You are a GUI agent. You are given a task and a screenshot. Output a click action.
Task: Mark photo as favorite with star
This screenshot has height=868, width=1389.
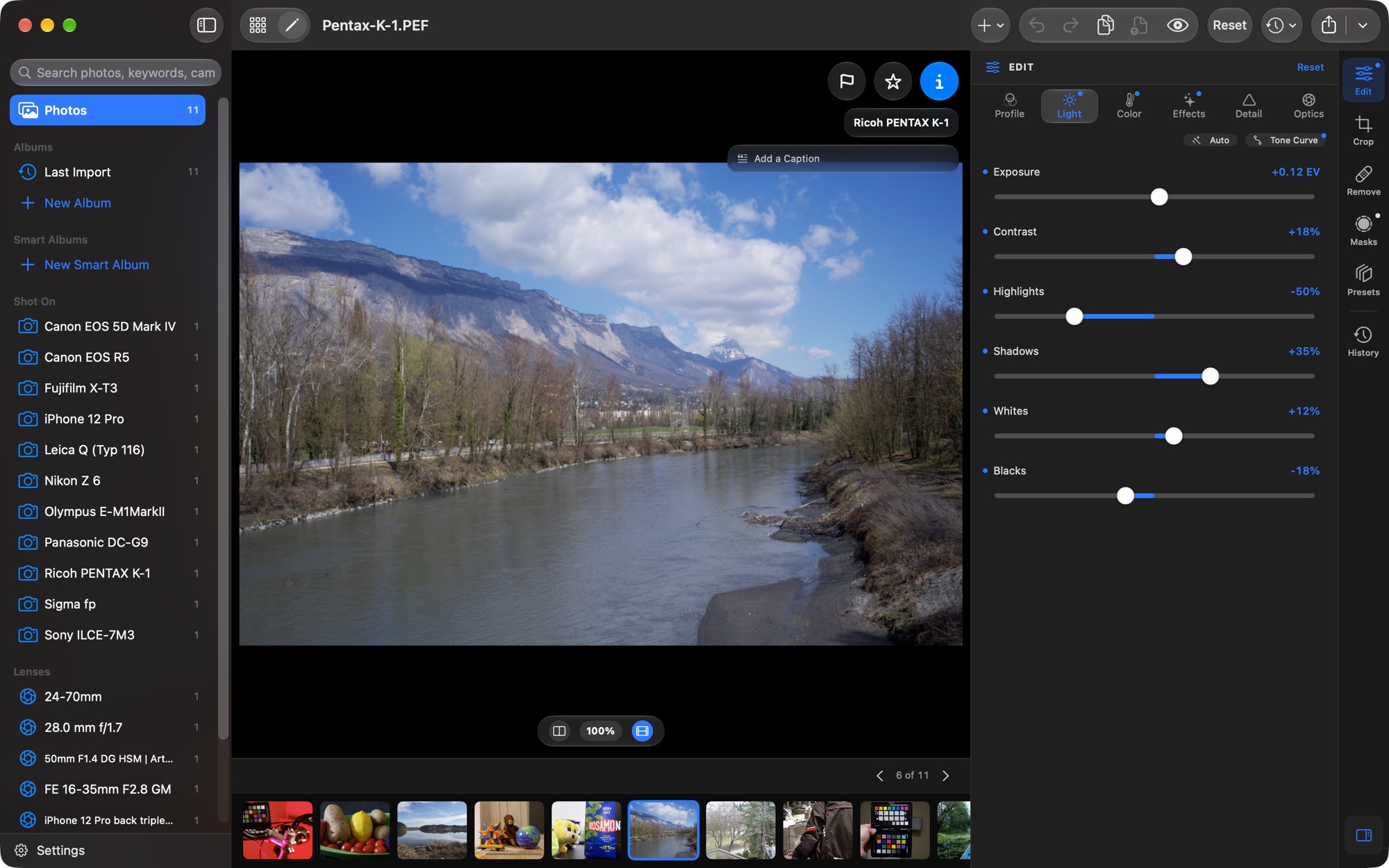893,81
